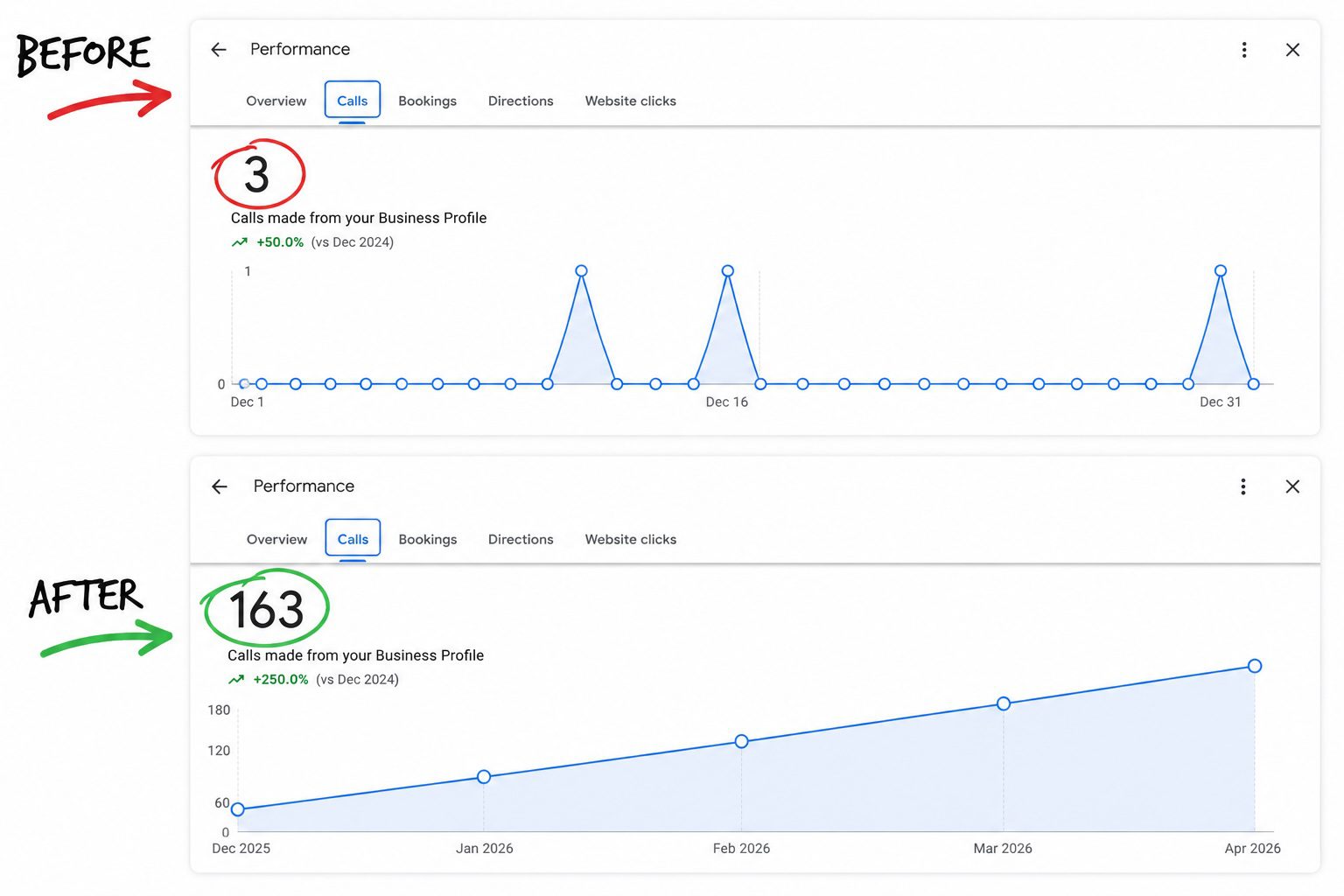Click the Dec 2025 data point in bottom chart
Image resolution: width=1344 pixels, height=896 pixels.
click(238, 809)
